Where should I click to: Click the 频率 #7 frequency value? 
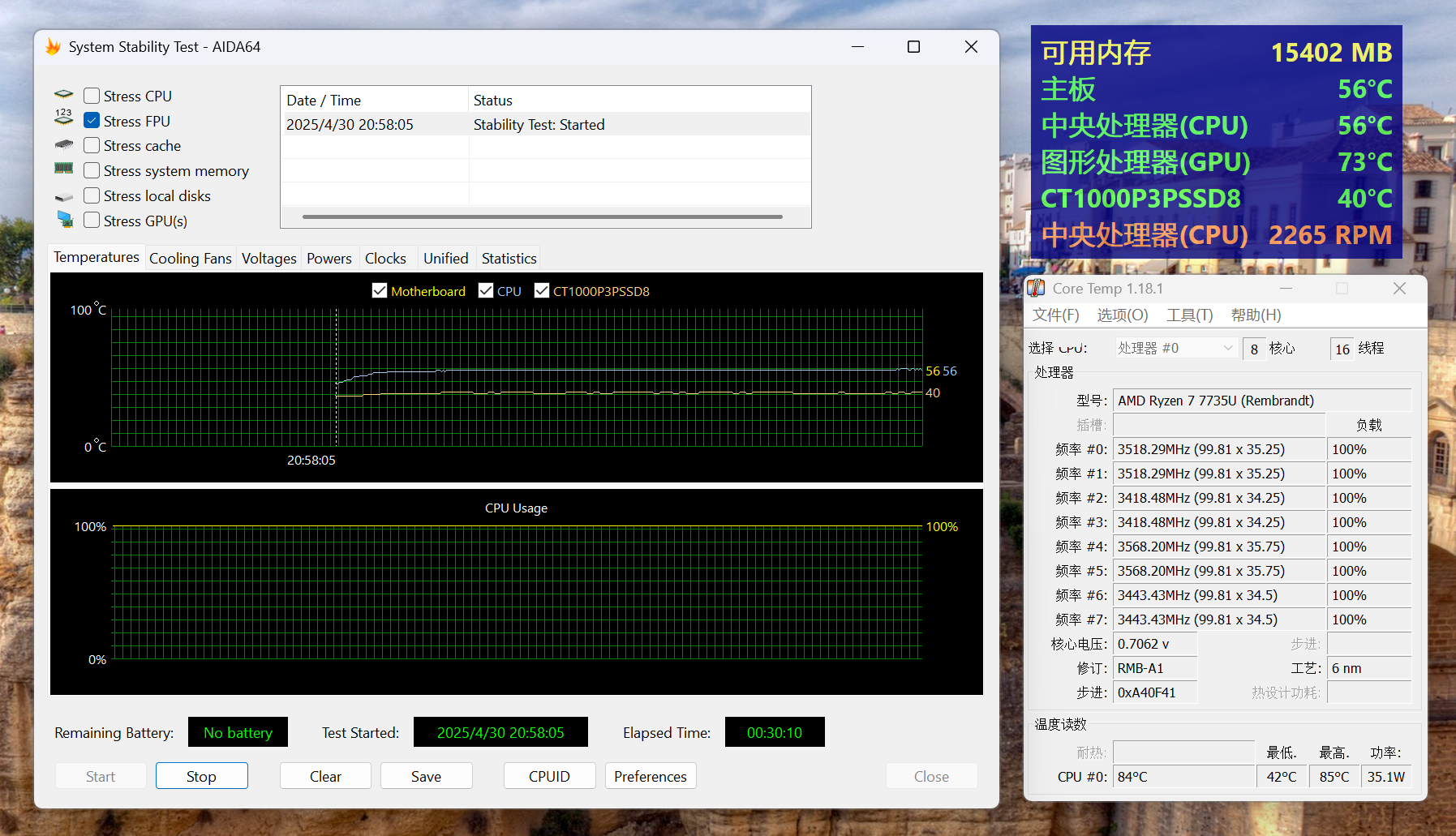click(1218, 619)
